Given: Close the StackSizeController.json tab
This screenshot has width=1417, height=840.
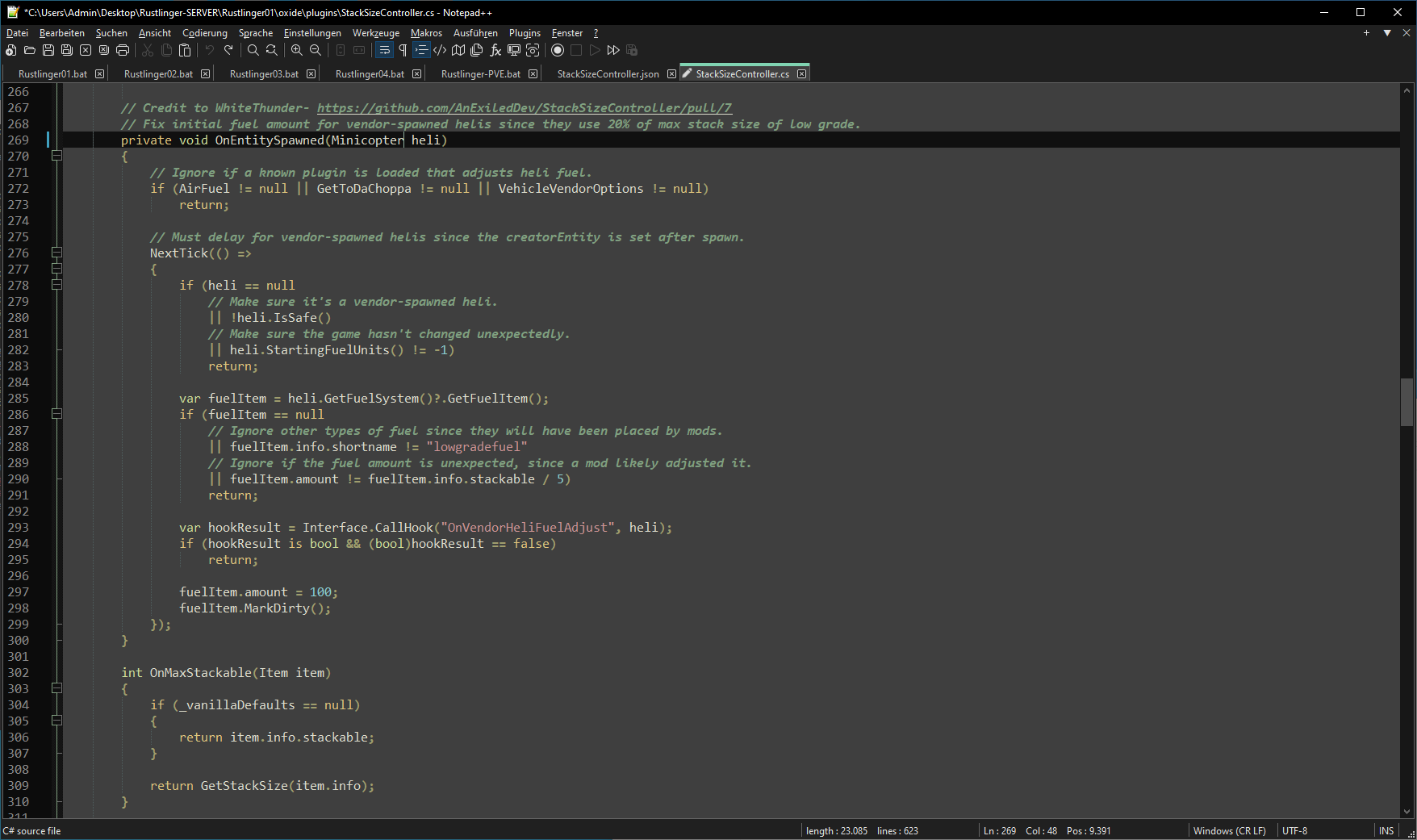Looking at the screenshot, I should [x=671, y=73].
